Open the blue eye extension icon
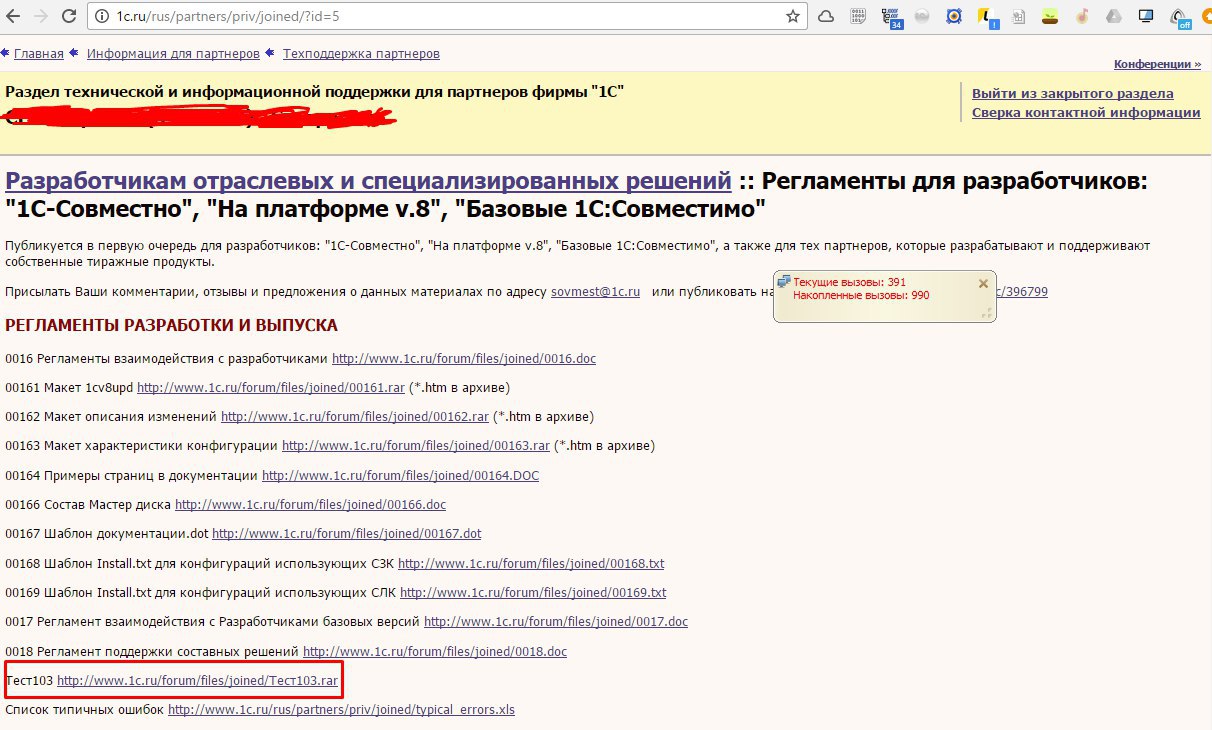Viewport: 1212px width, 730px height. click(955, 16)
